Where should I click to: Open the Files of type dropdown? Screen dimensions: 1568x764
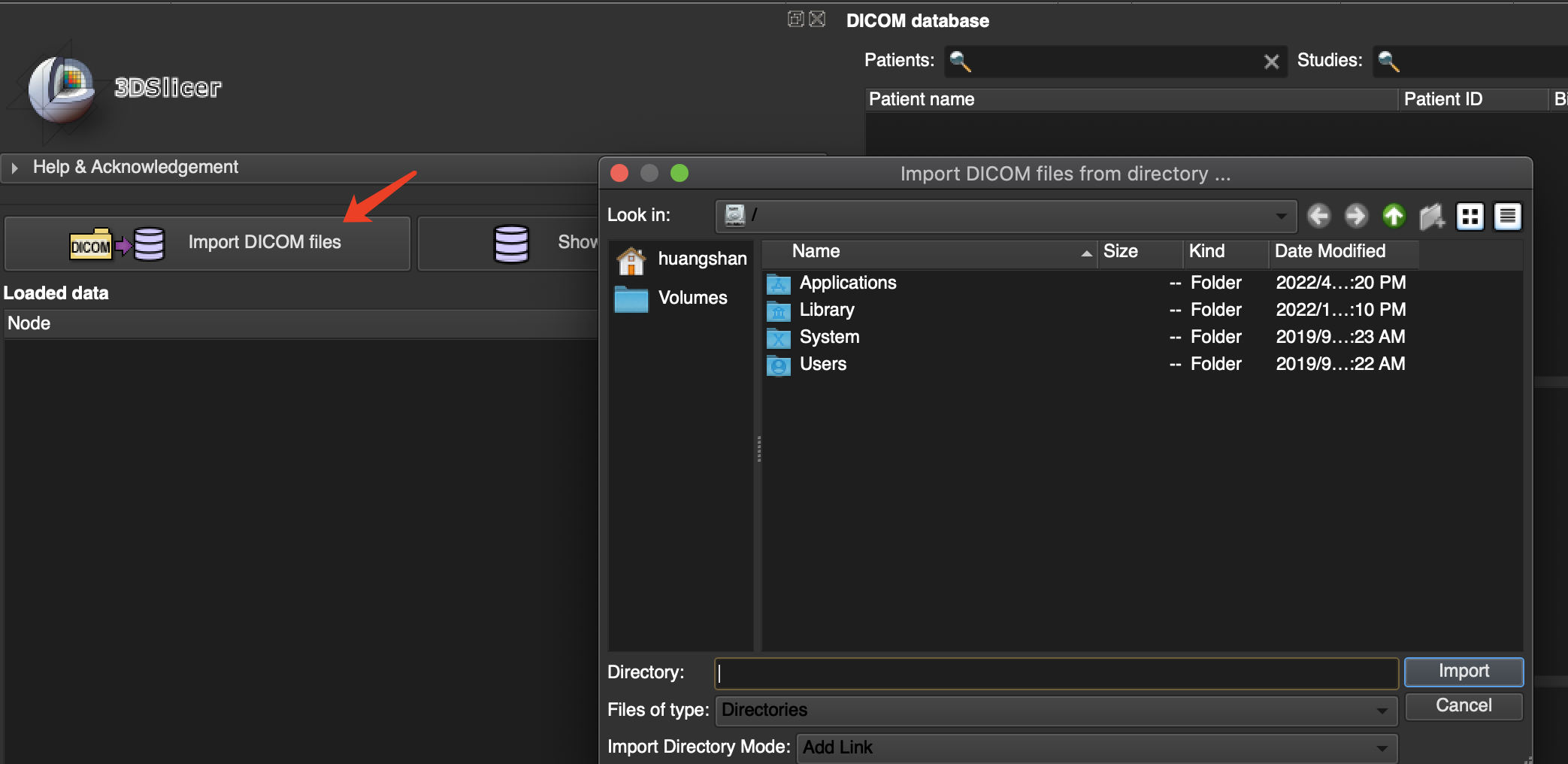pos(1383,710)
